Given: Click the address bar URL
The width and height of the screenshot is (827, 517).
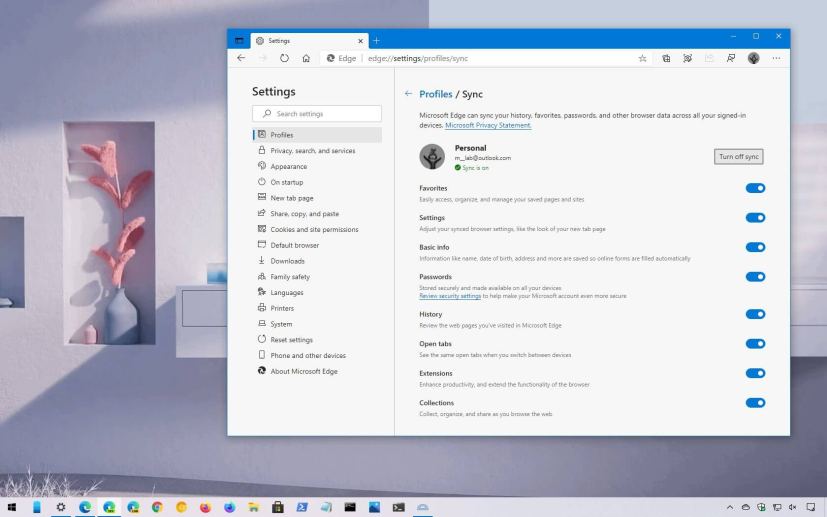Looking at the screenshot, I should pyautogui.click(x=418, y=59).
